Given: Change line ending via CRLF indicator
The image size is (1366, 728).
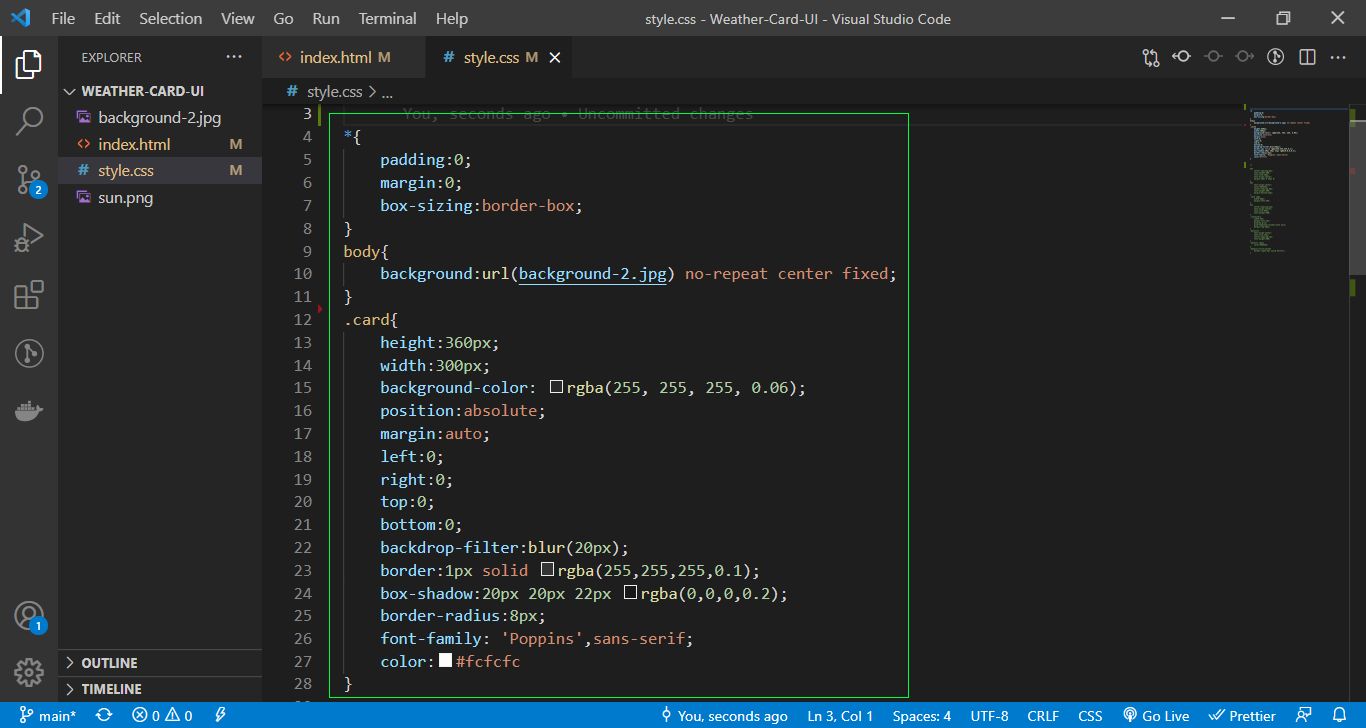Looking at the screenshot, I should pyautogui.click(x=1043, y=715).
